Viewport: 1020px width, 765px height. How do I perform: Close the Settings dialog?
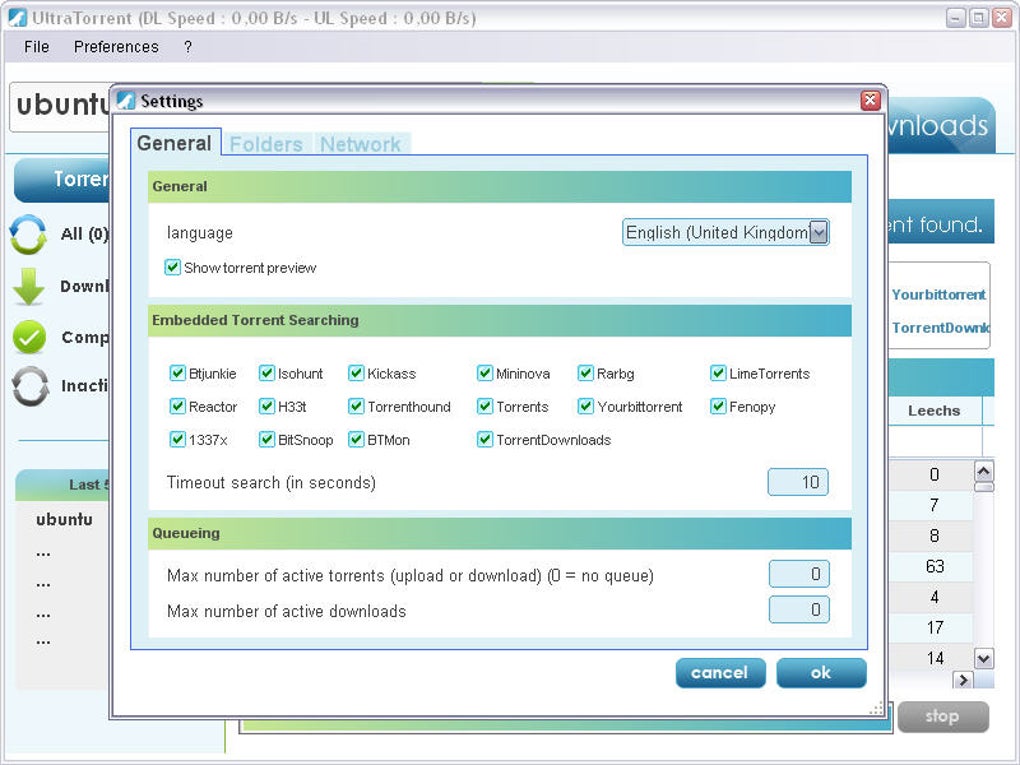pyautogui.click(x=870, y=100)
